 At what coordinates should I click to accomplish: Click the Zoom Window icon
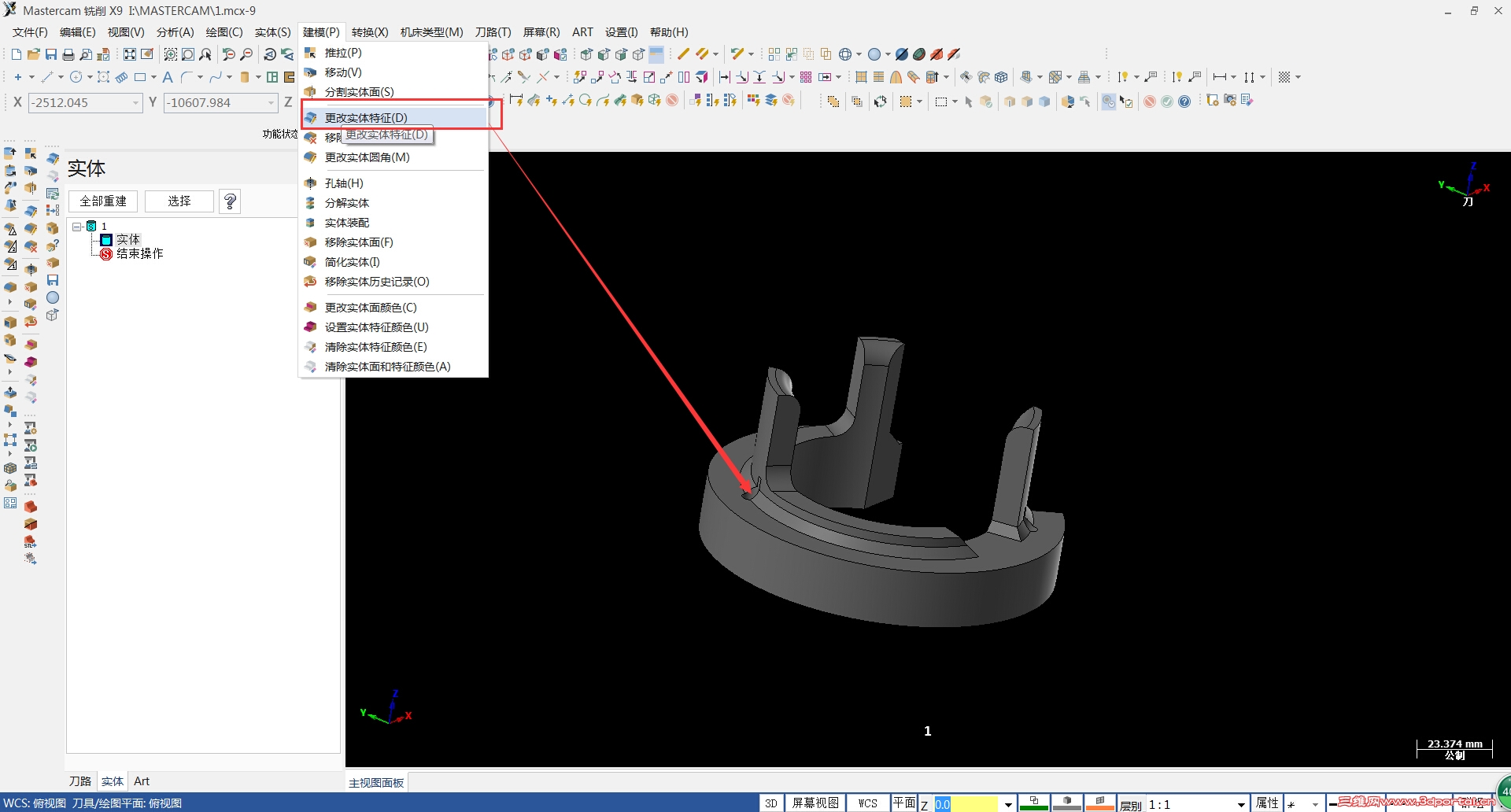(171, 54)
